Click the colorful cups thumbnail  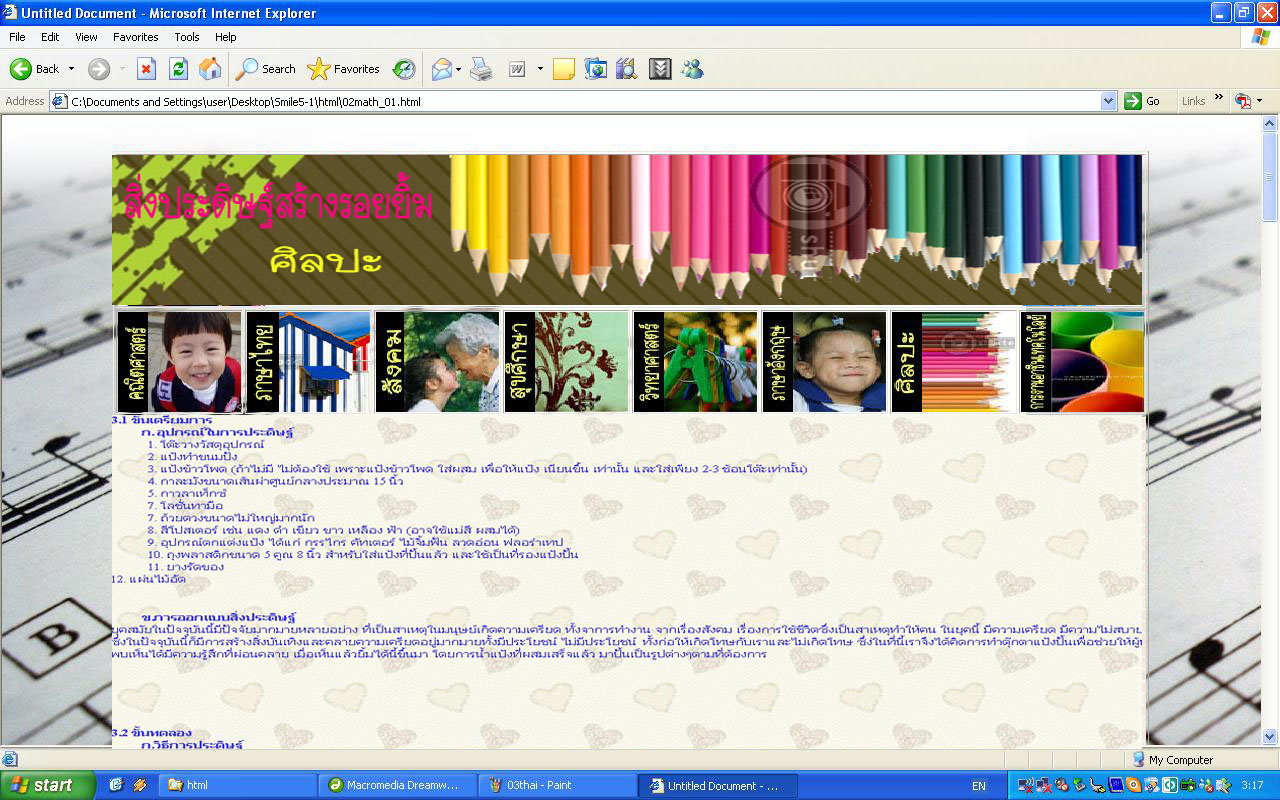click(x=1083, y=361)
